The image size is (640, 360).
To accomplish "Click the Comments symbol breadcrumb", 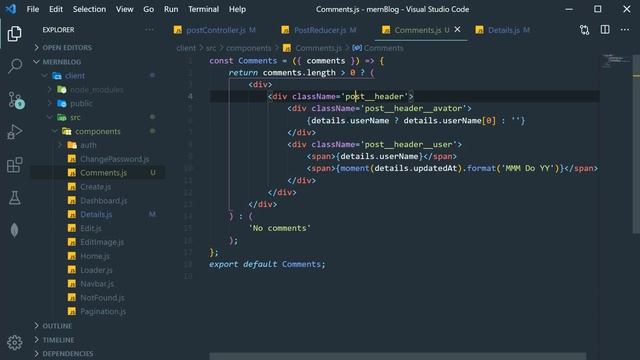I will (x=378, y=48).
